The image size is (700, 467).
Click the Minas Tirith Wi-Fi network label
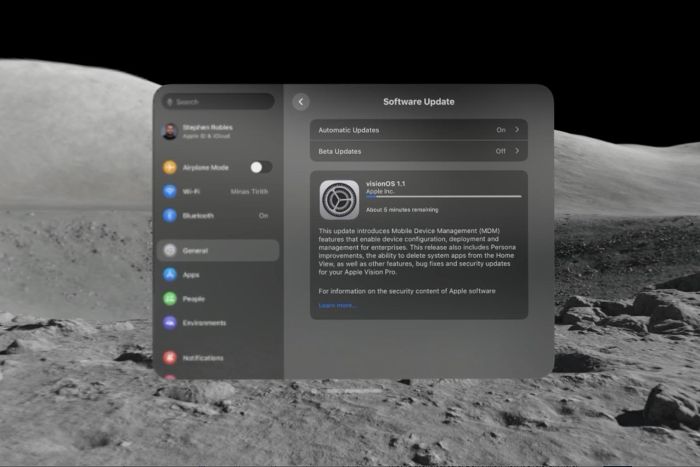click(248, 191)
